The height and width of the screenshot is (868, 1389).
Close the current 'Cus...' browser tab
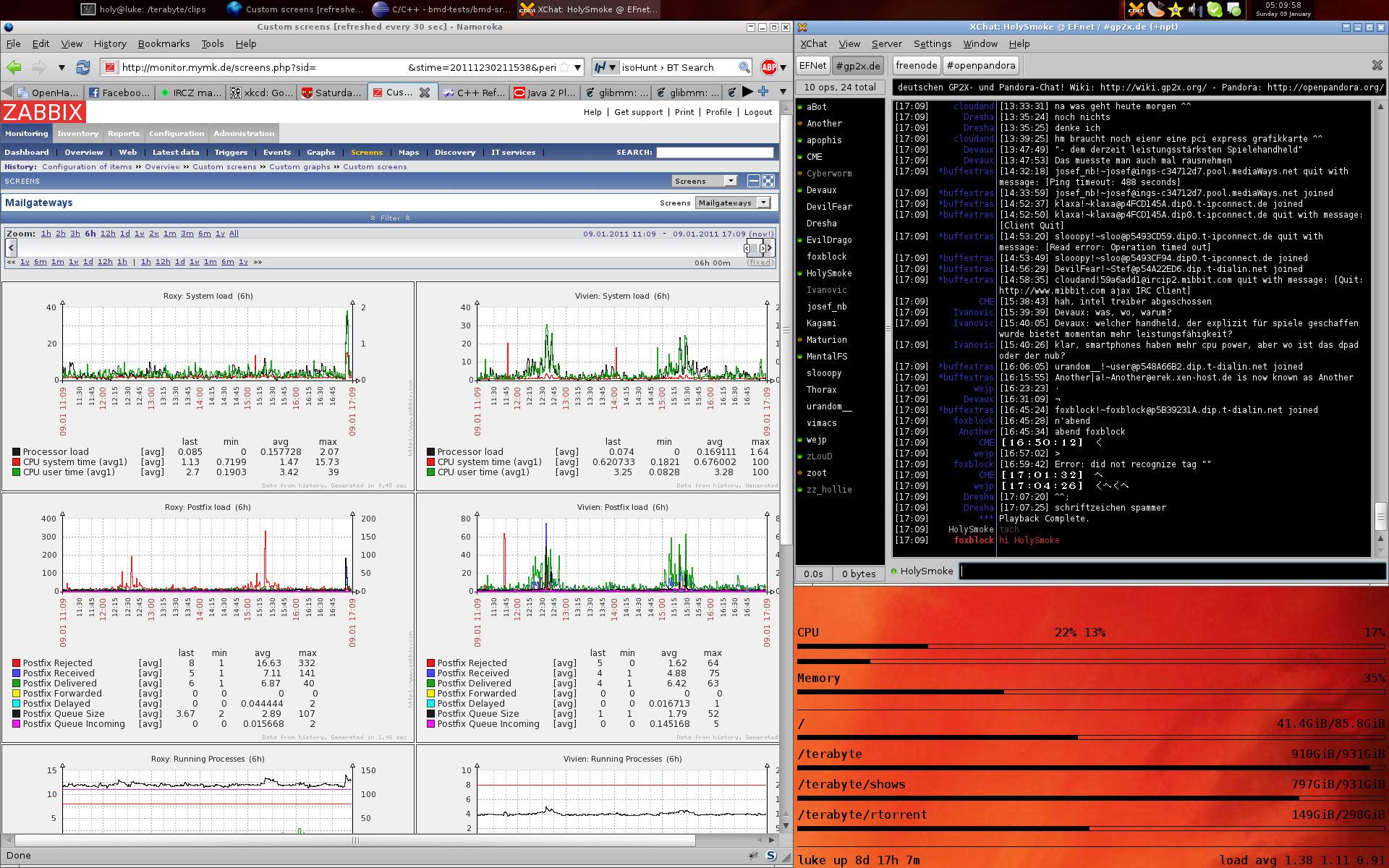click(x=425, y=93)
